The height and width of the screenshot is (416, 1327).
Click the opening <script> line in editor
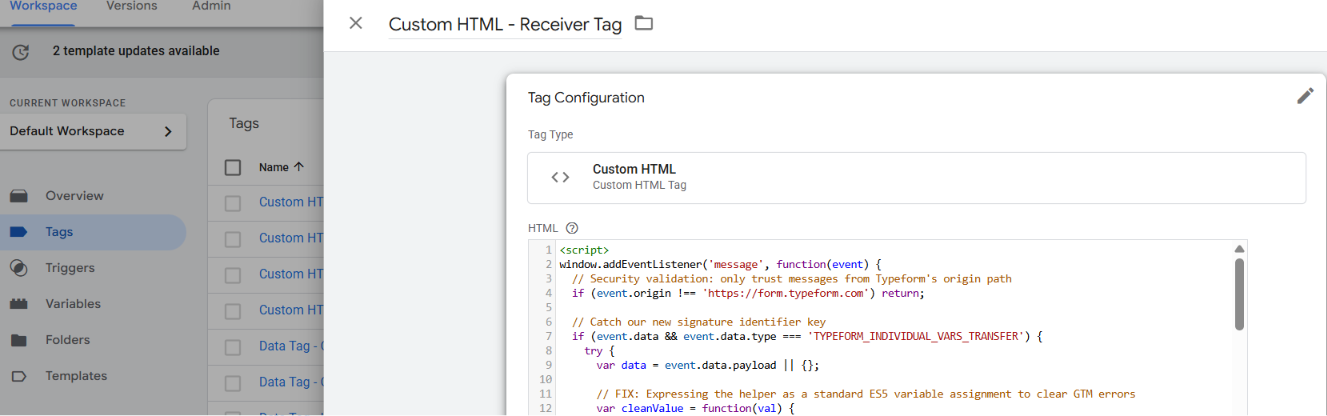pos(585,250)
